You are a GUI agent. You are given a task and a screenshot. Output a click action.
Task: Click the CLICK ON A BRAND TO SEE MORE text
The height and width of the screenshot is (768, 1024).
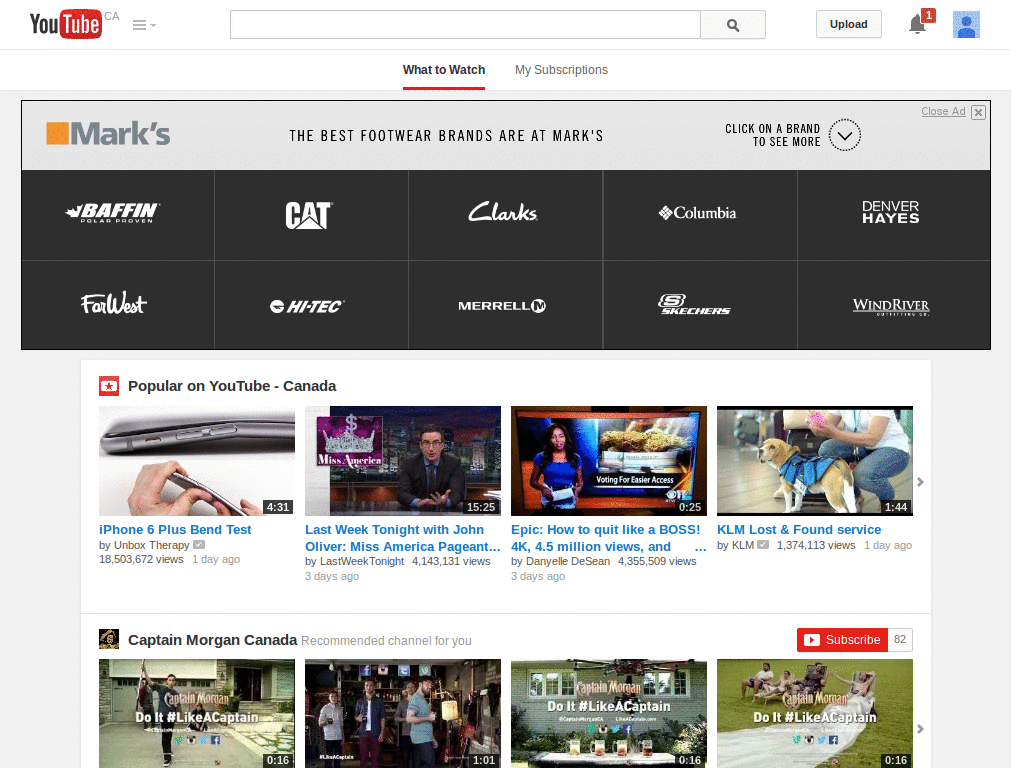click(x=773, y=135)
